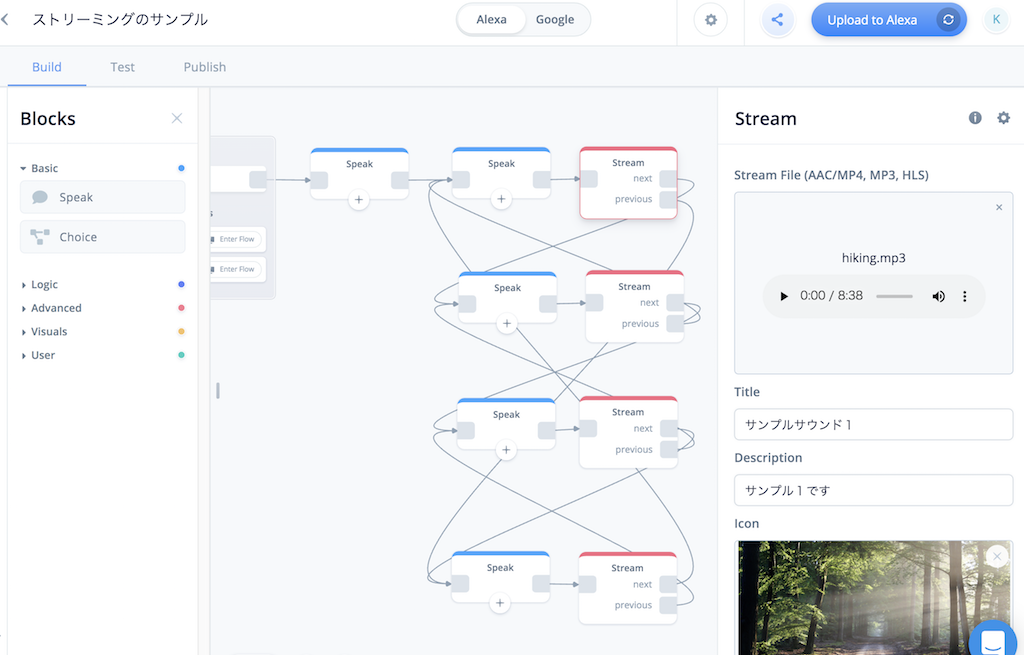1024x655 pixels.
Task: Select the Speak block in Blocks panel
Action: point(103,197)
